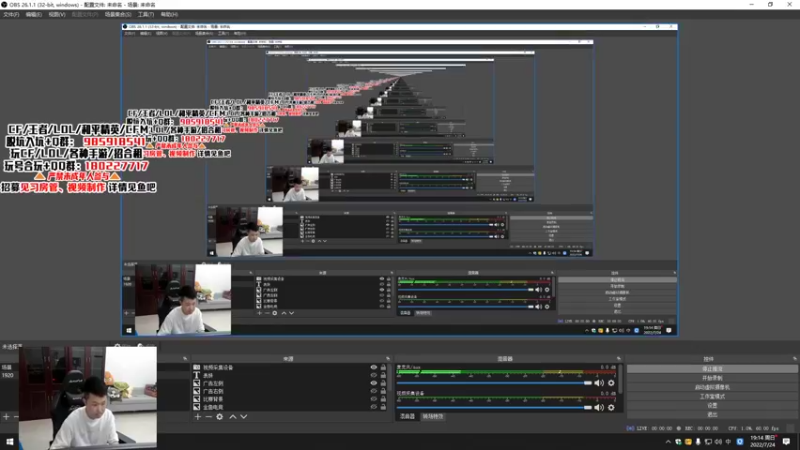The width and height of the screenshot is (800, 450).
Task: Select the 视频采集设备 source row
Action: click(x=289, y=367)
